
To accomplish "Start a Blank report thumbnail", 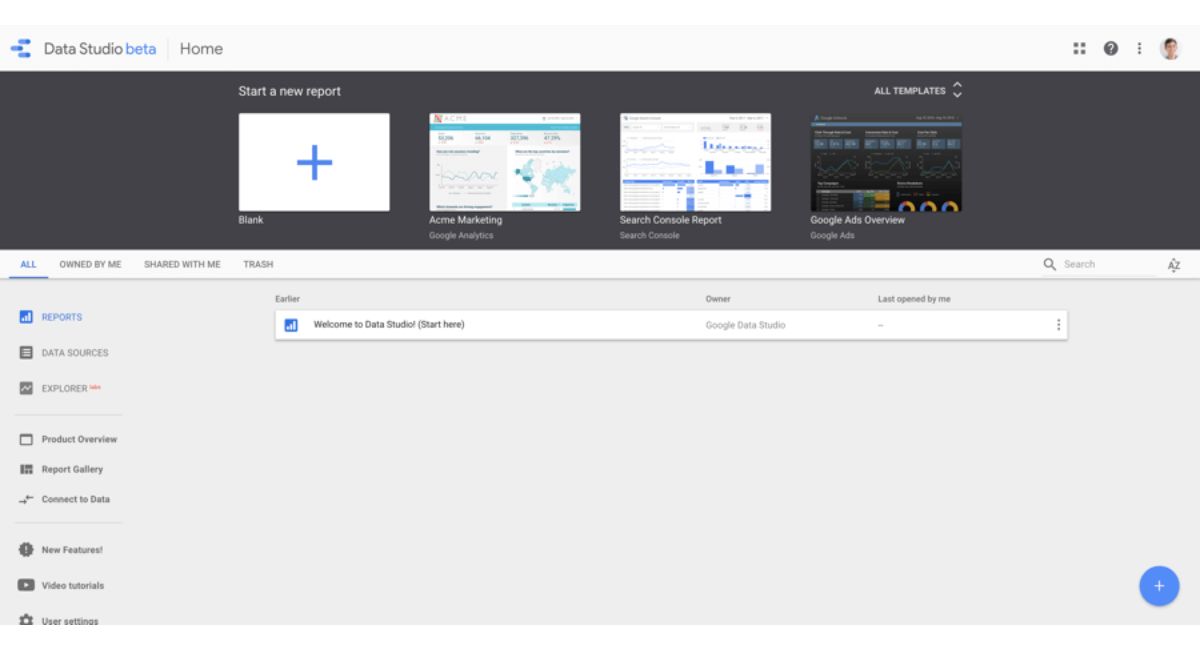I will [314, 162].
